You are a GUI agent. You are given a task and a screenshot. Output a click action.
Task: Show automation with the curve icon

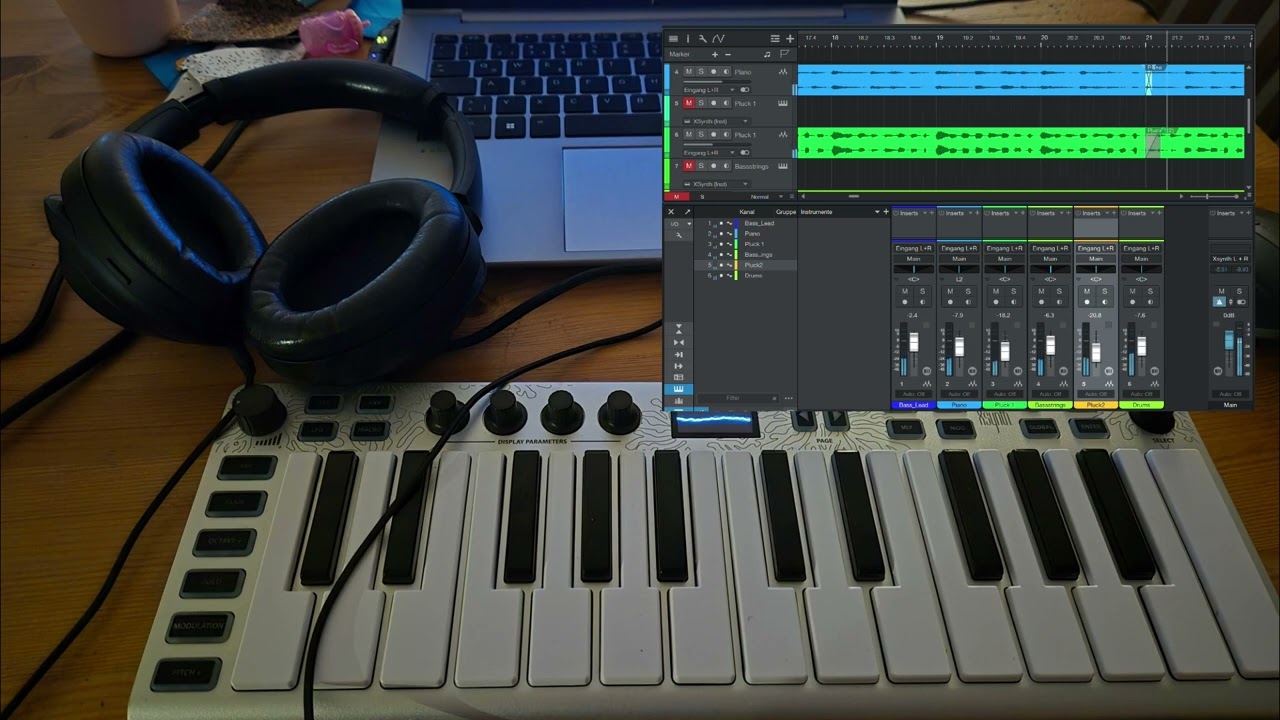point(718,39)
